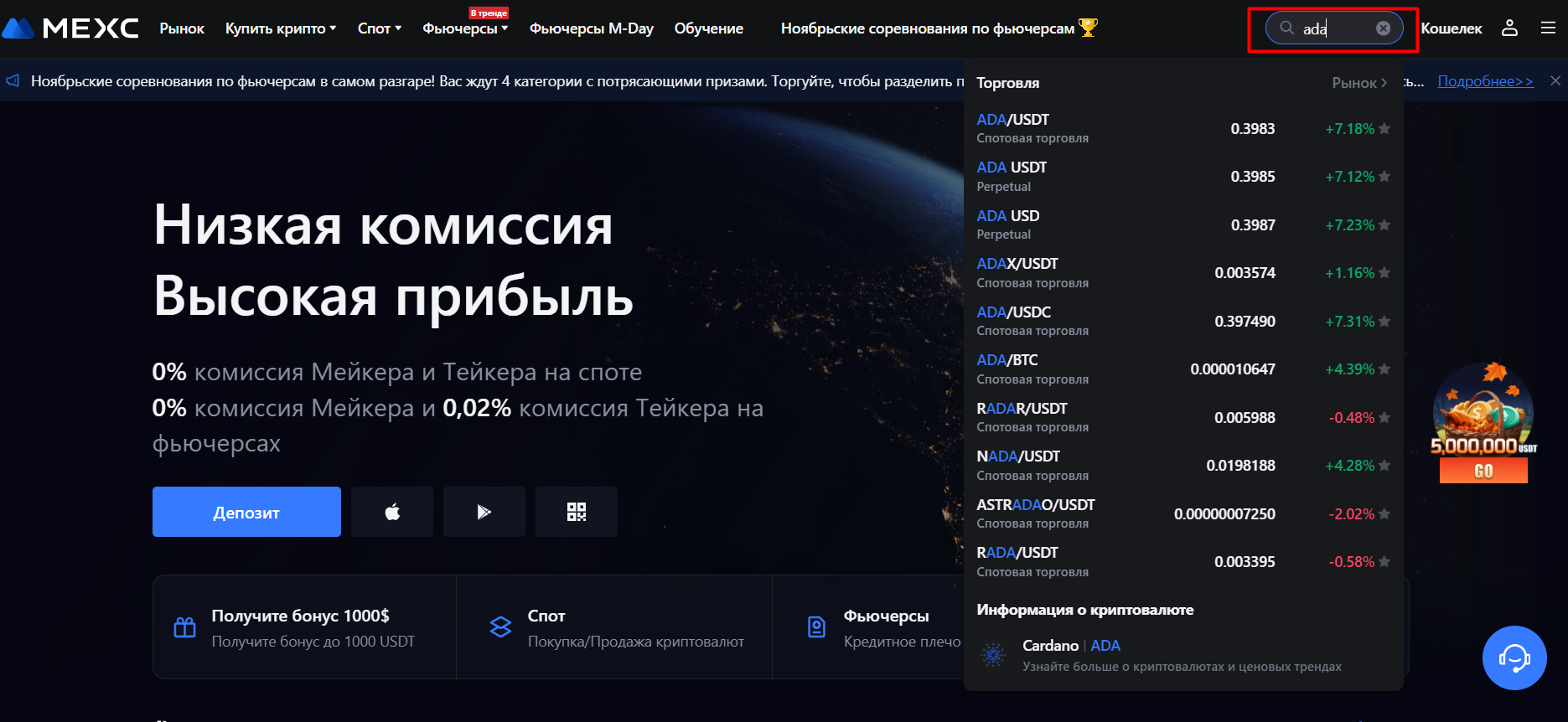Select the ADA USDT Perpetual result
Image resolution: width=1568 pixels, height=722 pixels.
click(1183, 177)
